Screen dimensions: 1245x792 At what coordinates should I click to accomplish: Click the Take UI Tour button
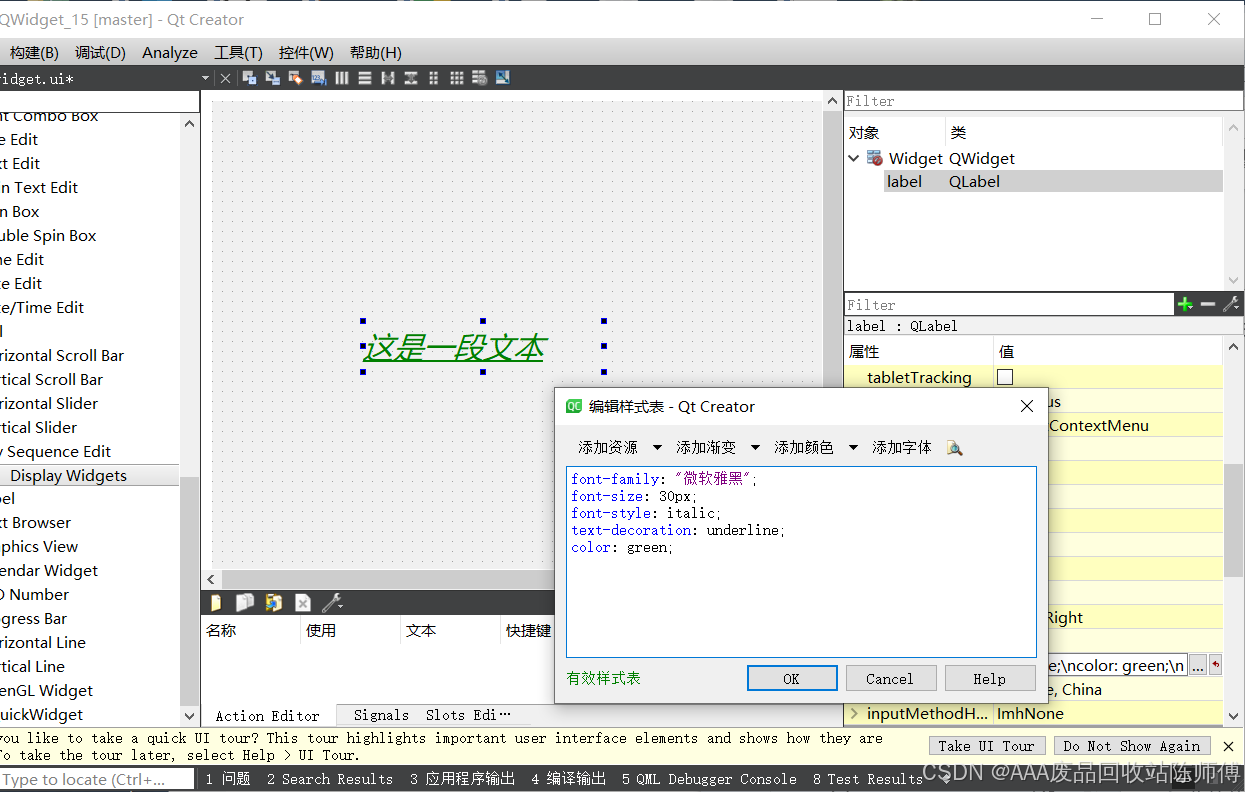[987, 746]
